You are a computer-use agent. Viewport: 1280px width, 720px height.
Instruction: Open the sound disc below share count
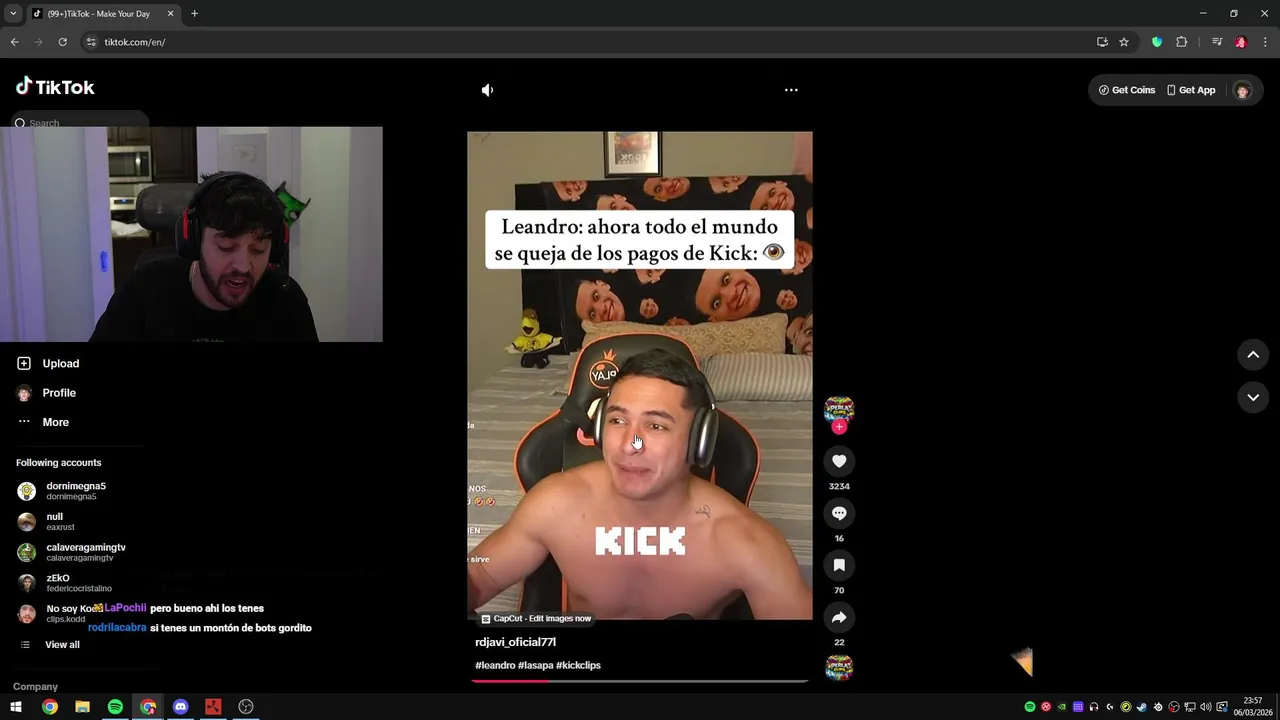click(839, 667)
